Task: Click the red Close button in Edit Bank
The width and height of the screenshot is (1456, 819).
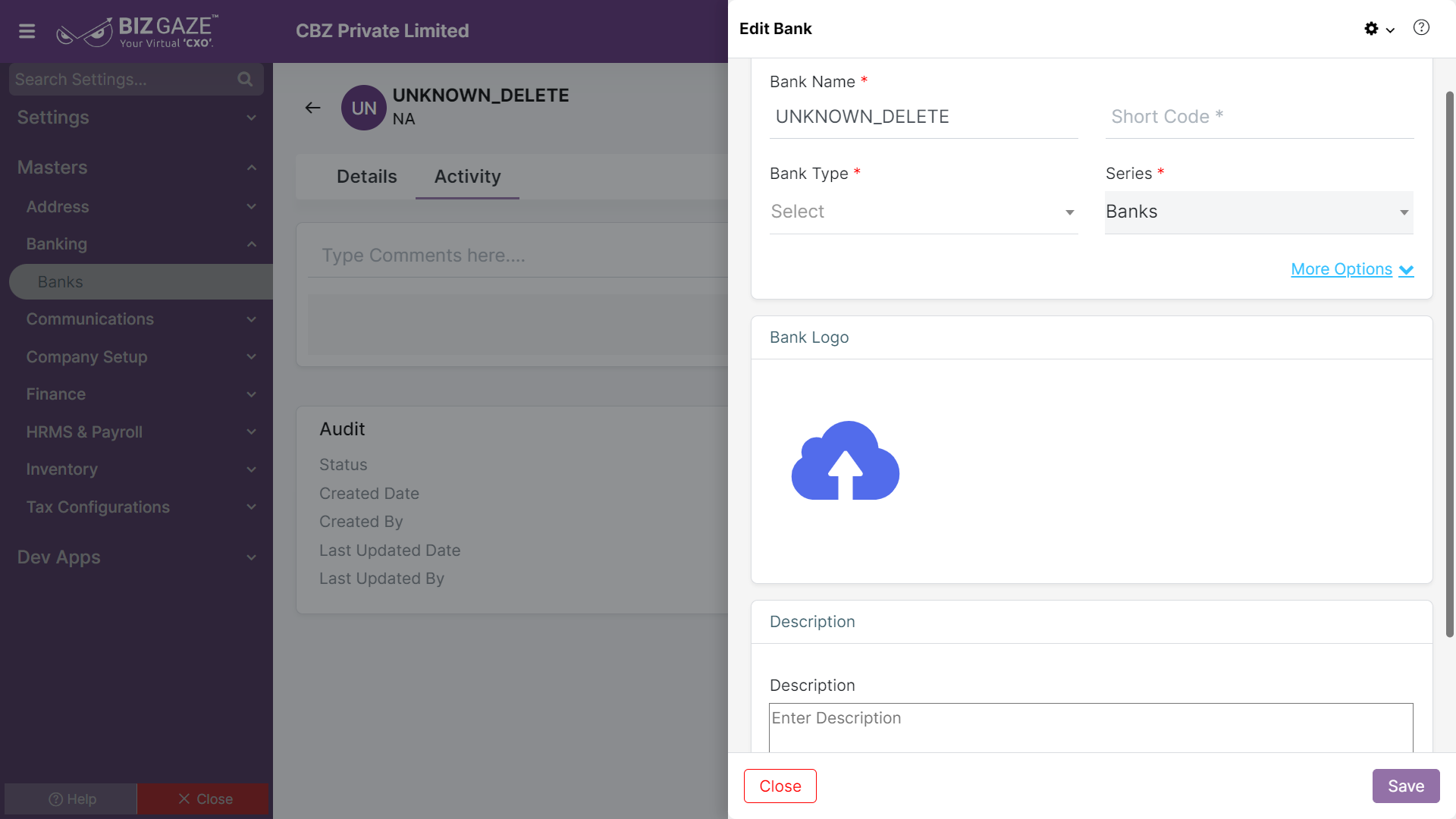Action: coord(780,786)
